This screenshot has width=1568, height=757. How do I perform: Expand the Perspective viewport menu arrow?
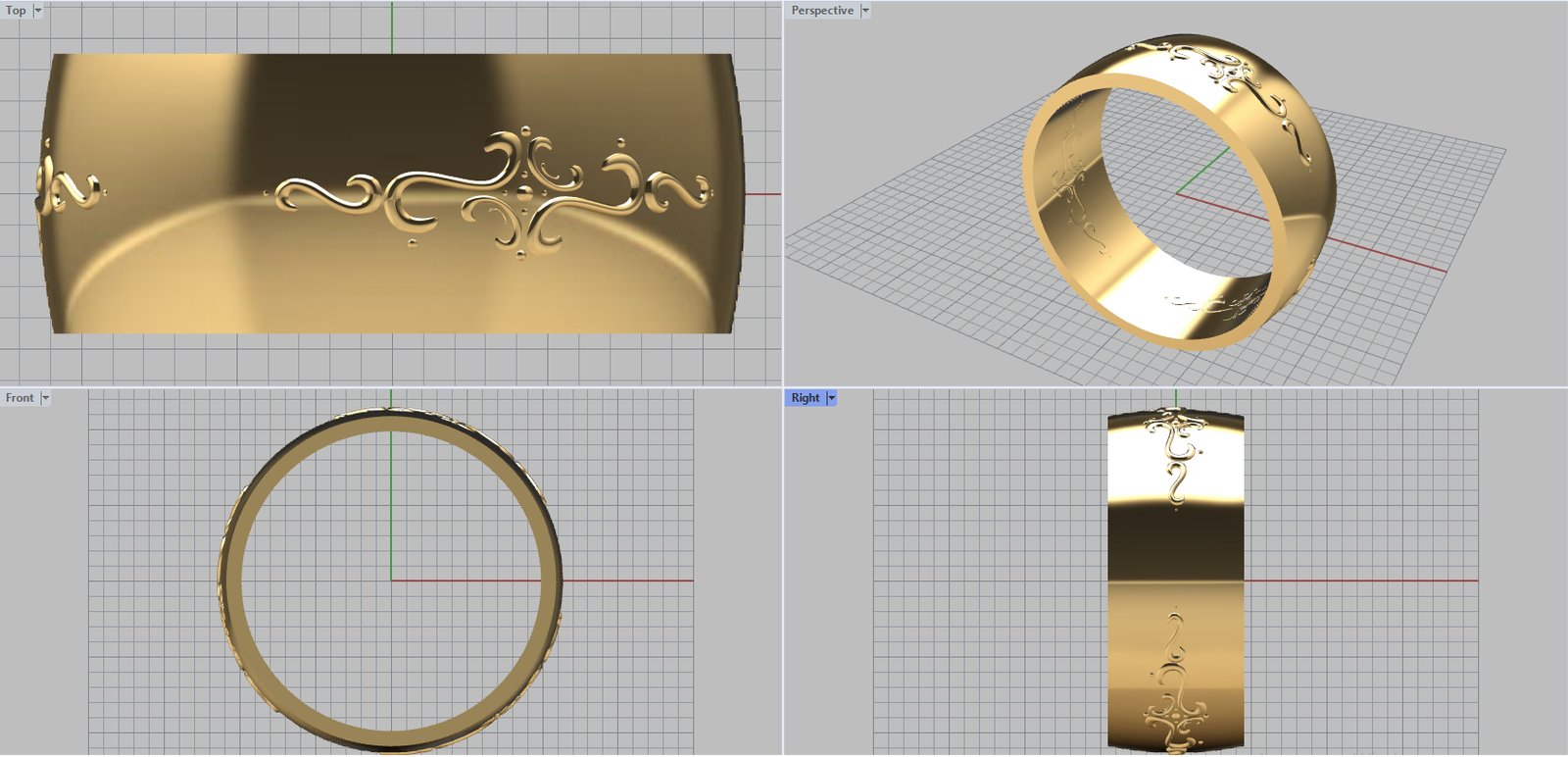coord(865,11)
